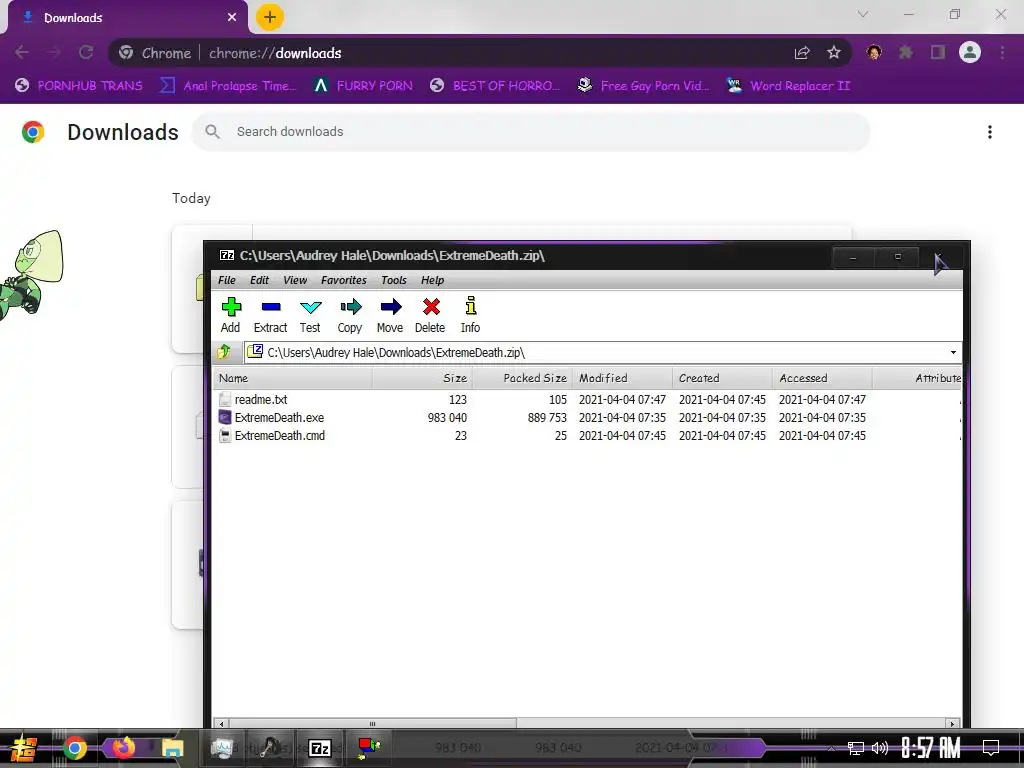
Task: Click the horizontal scrollbar in 7-Zip list
Action: [x=372, y=724]
